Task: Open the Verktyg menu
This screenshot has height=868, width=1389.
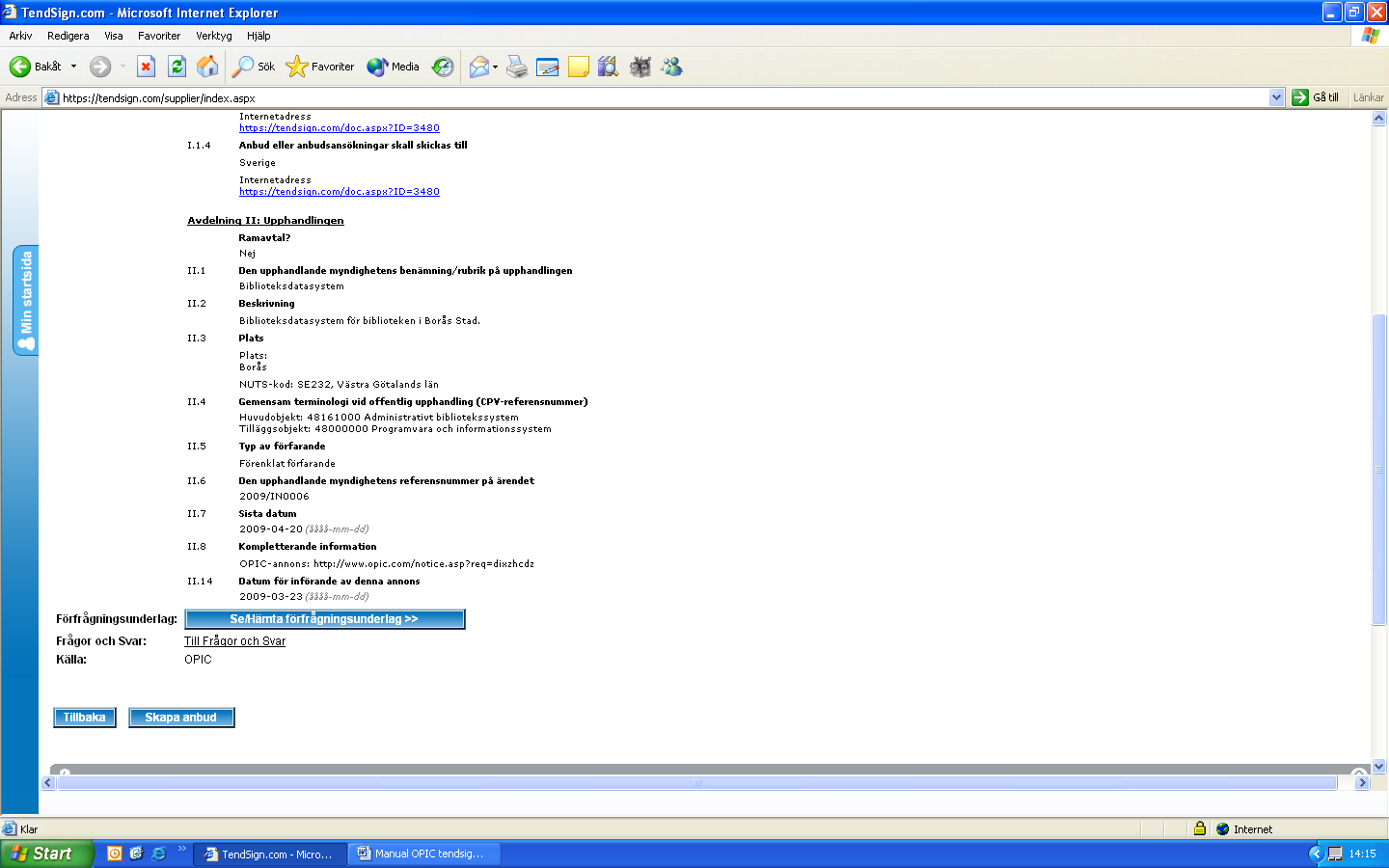Action: (x=214, y=36)
